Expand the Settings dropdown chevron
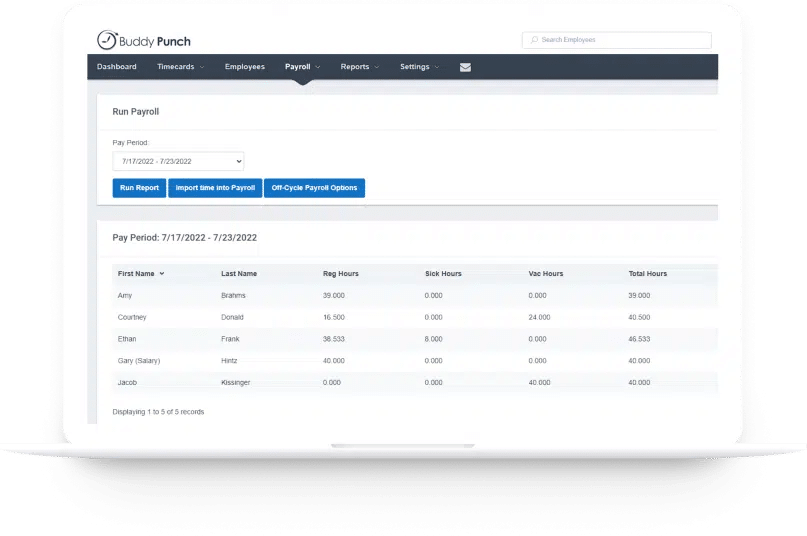Viewport: 807px width, 536px height. (436, 67)
